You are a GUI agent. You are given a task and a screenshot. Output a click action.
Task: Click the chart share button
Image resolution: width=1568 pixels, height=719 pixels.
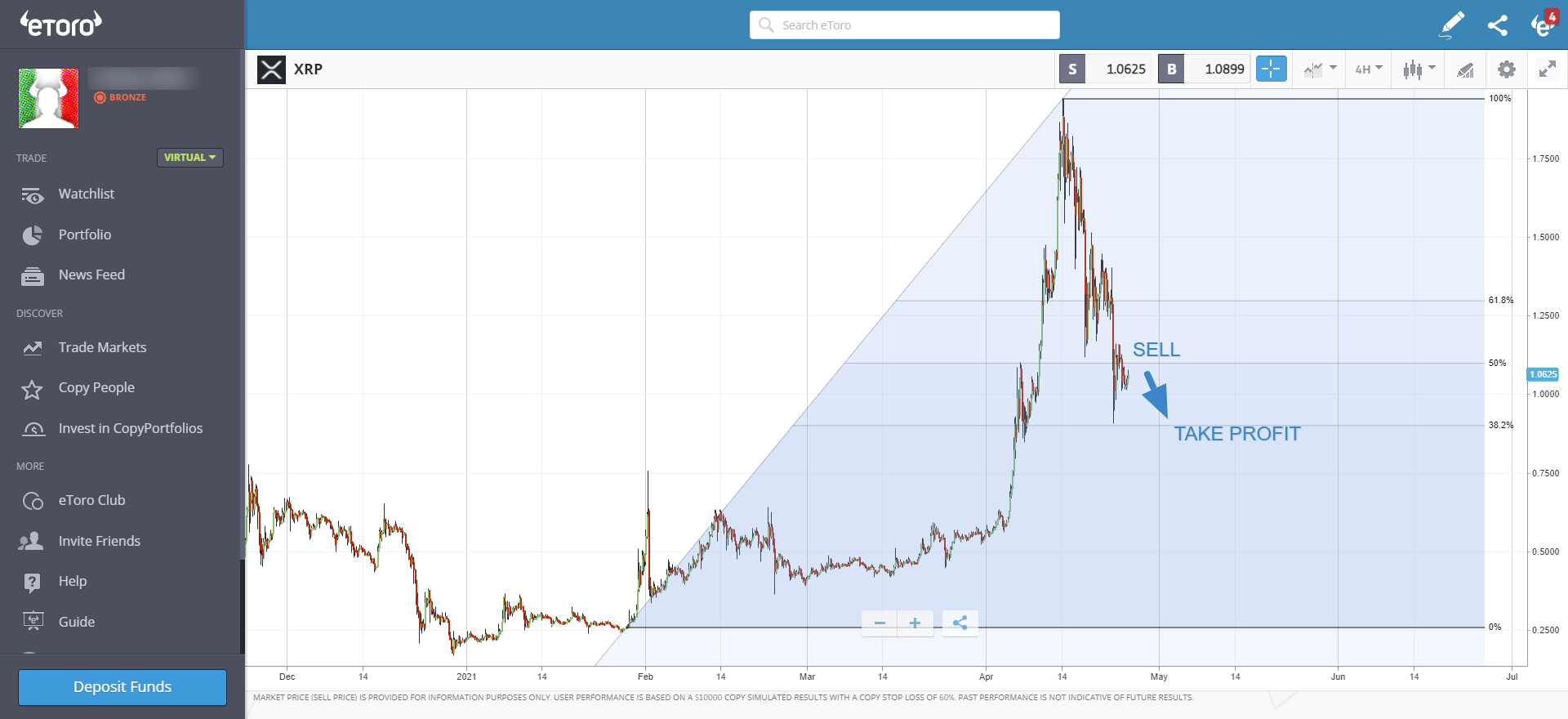(x=960, y=623)
